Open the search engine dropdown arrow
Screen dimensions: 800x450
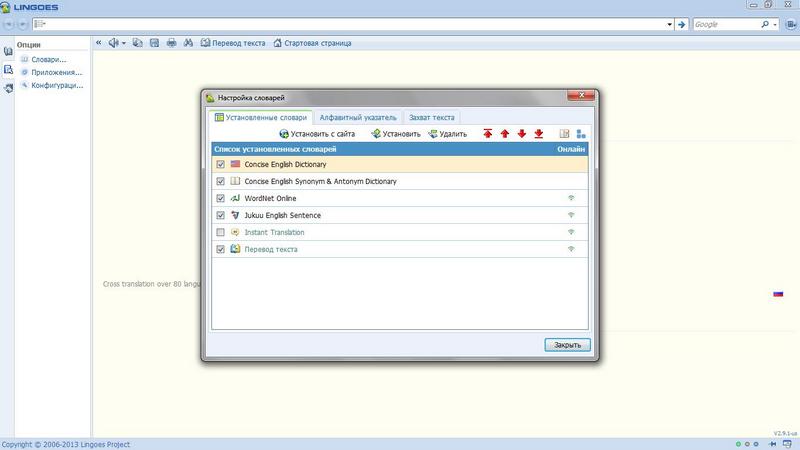(775, 24)
